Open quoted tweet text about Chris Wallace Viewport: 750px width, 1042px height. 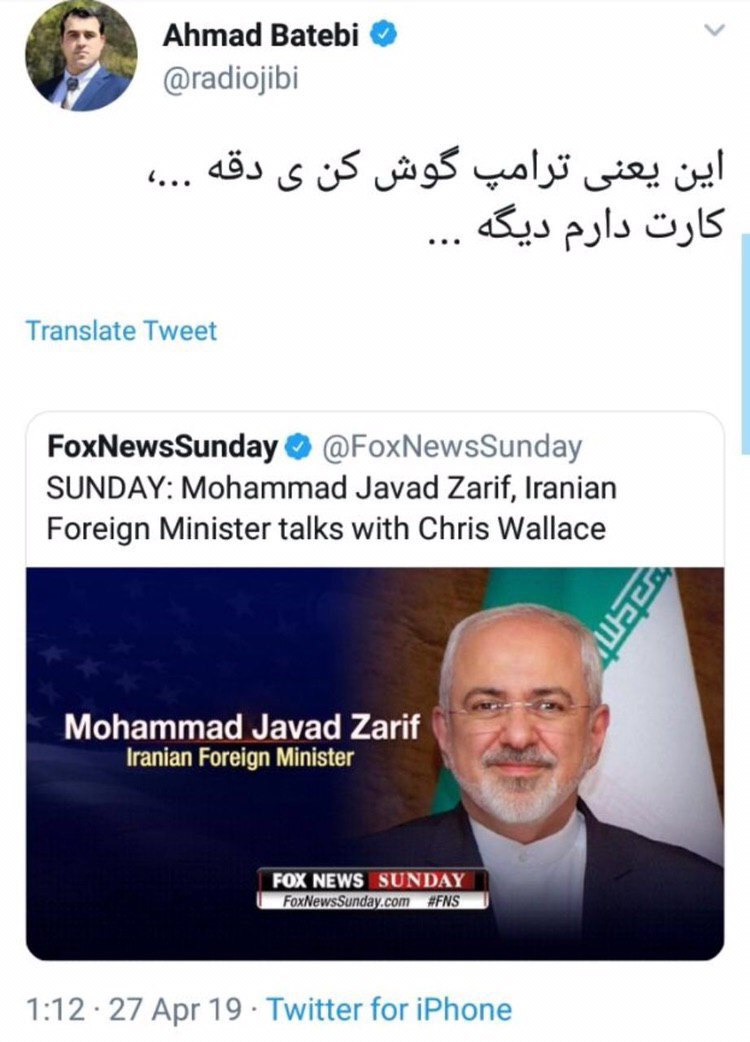pos(331,508)
